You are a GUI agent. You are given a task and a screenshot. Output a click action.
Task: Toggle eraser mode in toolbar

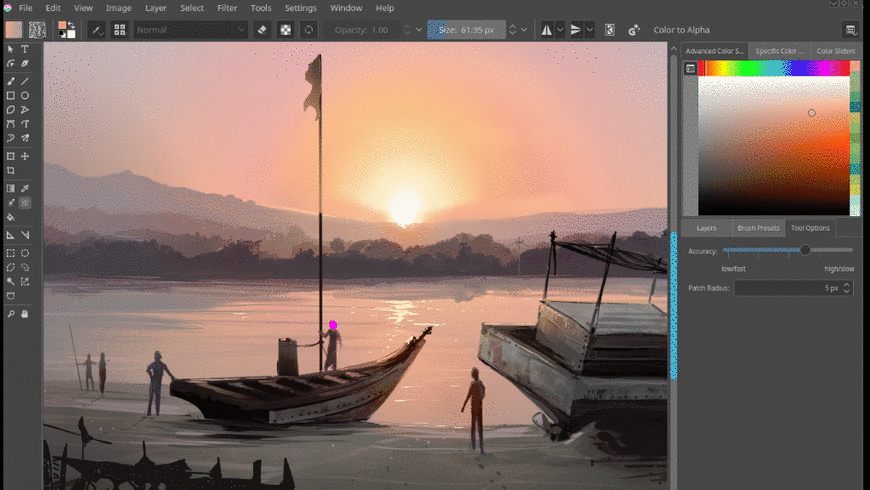pyautogui.click(x=262, y=30)
